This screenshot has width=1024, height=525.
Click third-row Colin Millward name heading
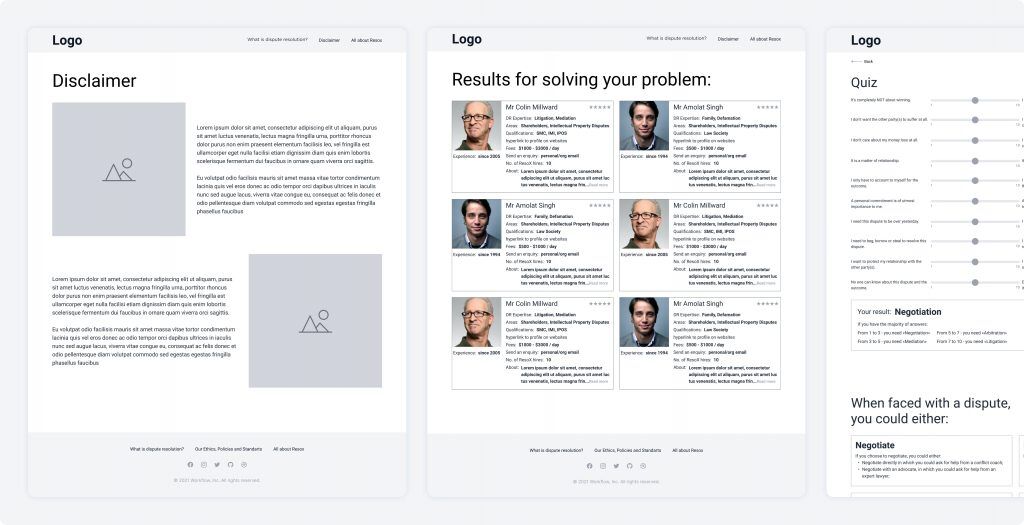click(532, 304)
